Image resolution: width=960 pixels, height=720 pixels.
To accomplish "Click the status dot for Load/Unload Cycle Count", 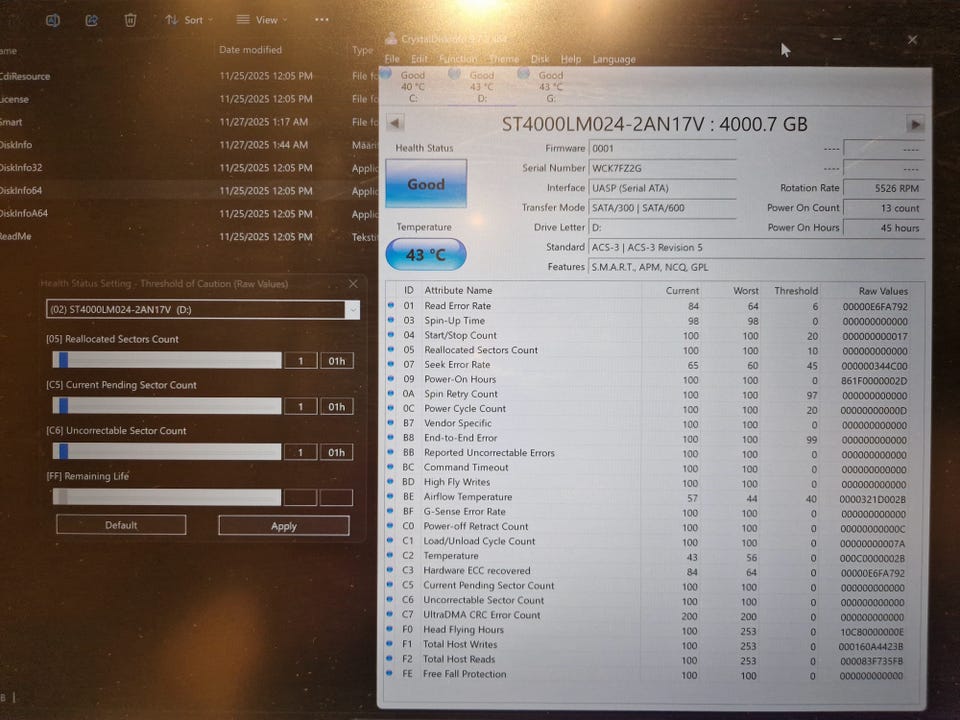I will pos(390,540).
